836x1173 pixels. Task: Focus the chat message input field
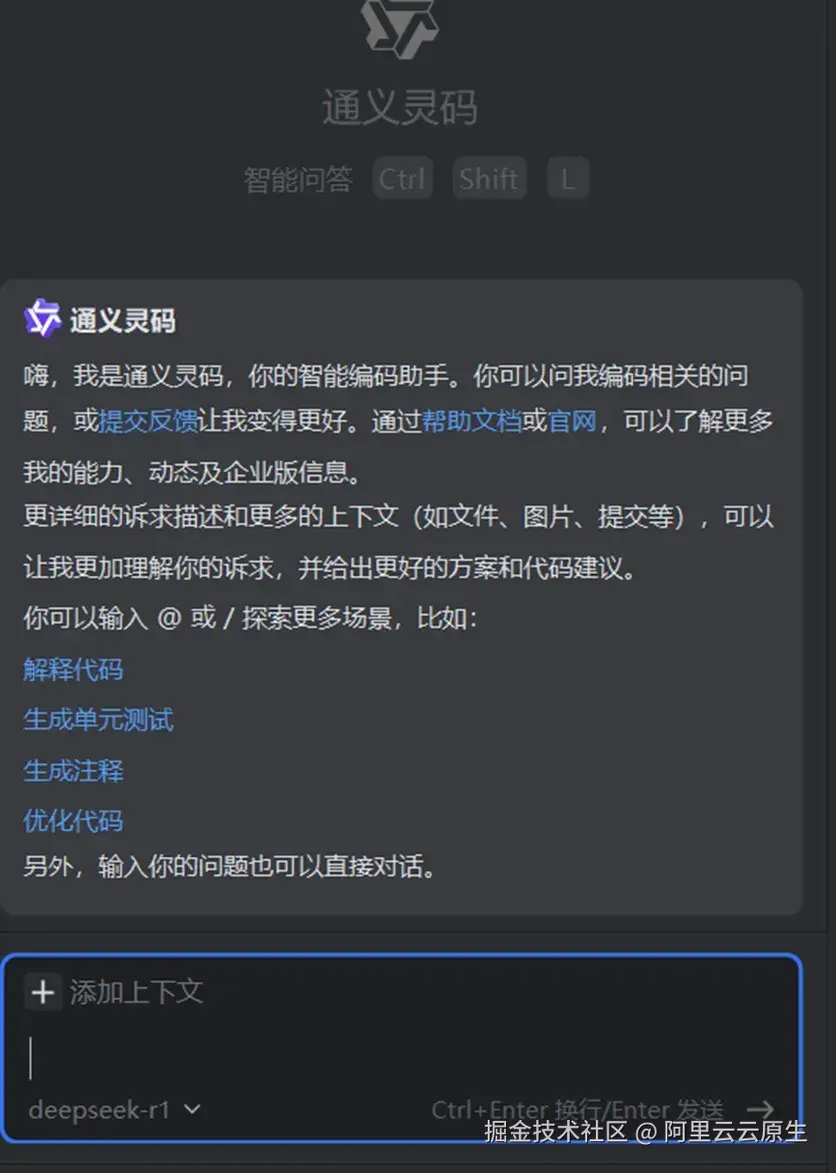401,1057
